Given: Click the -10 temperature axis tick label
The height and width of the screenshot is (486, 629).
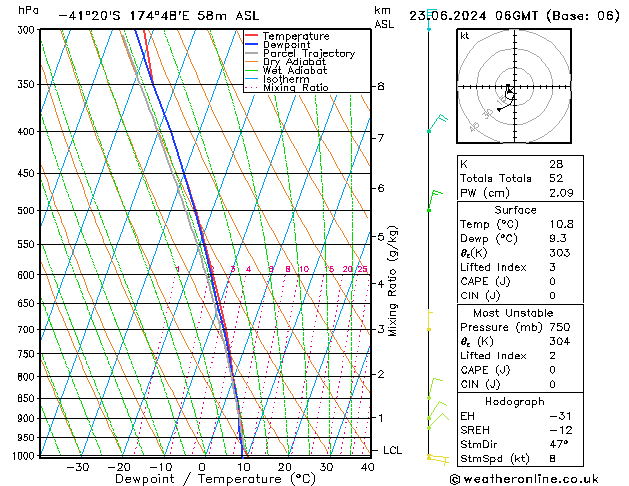Looking at the screenshot, I should (160, 467).
